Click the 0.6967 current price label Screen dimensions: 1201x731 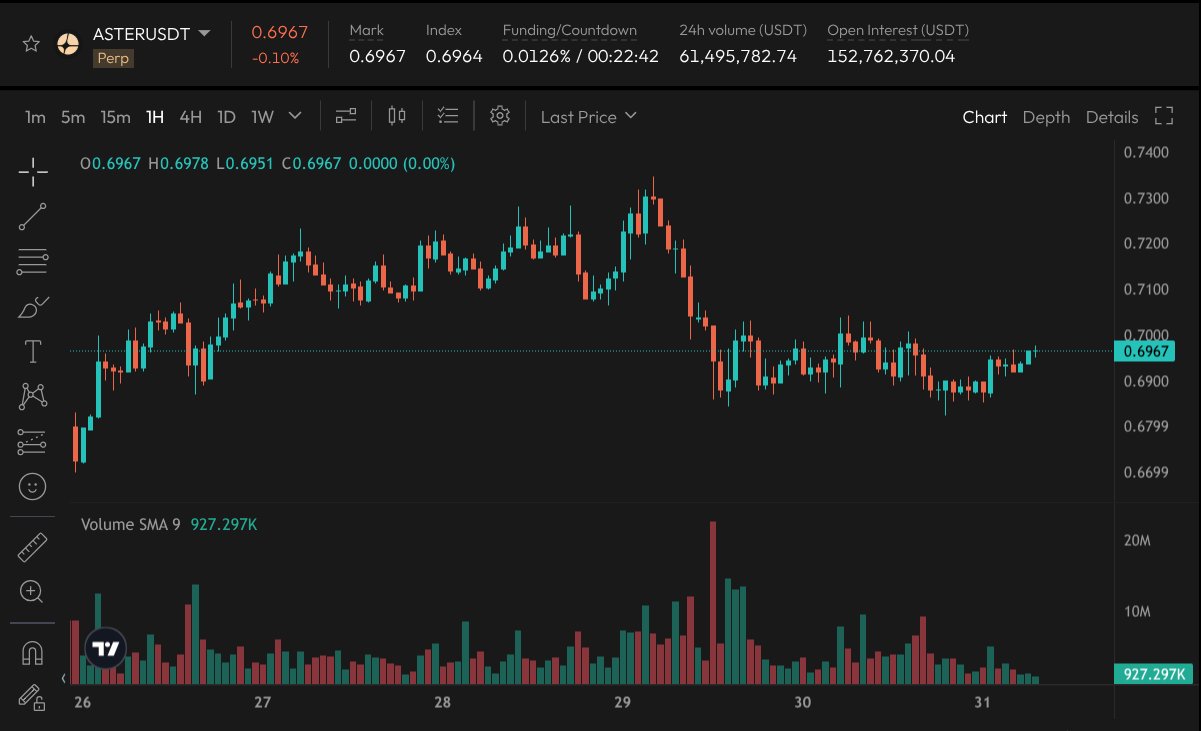click(1147, 351)
